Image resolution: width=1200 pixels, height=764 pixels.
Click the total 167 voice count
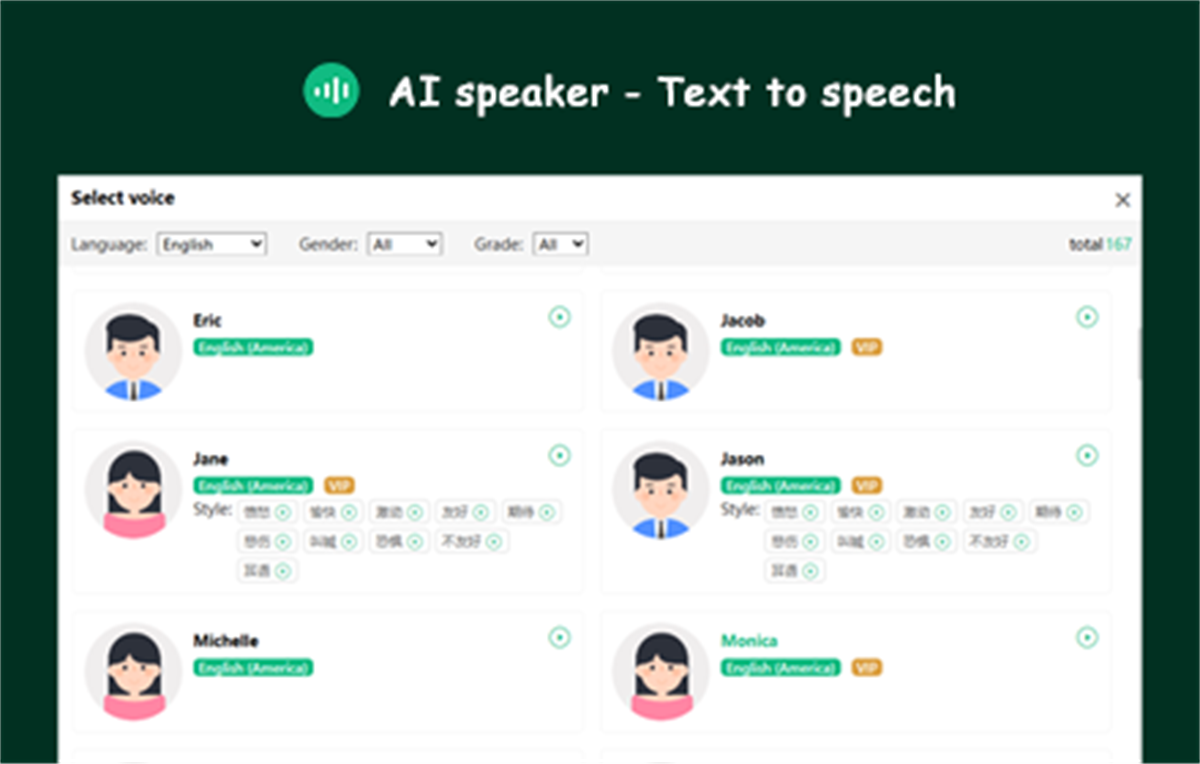click(1100, 244)
